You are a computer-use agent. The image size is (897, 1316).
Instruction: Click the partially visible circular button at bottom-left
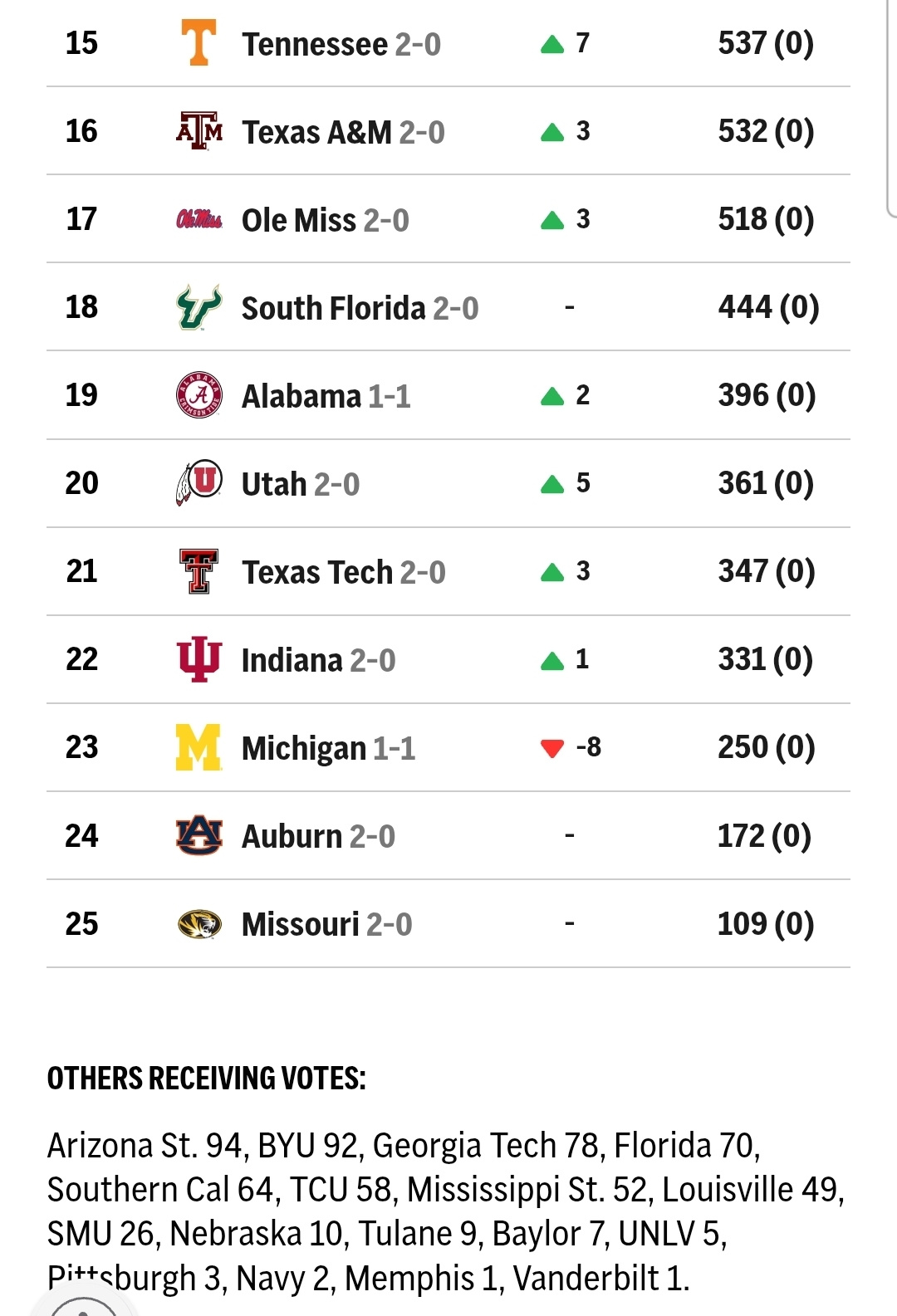pos(84,1305)
